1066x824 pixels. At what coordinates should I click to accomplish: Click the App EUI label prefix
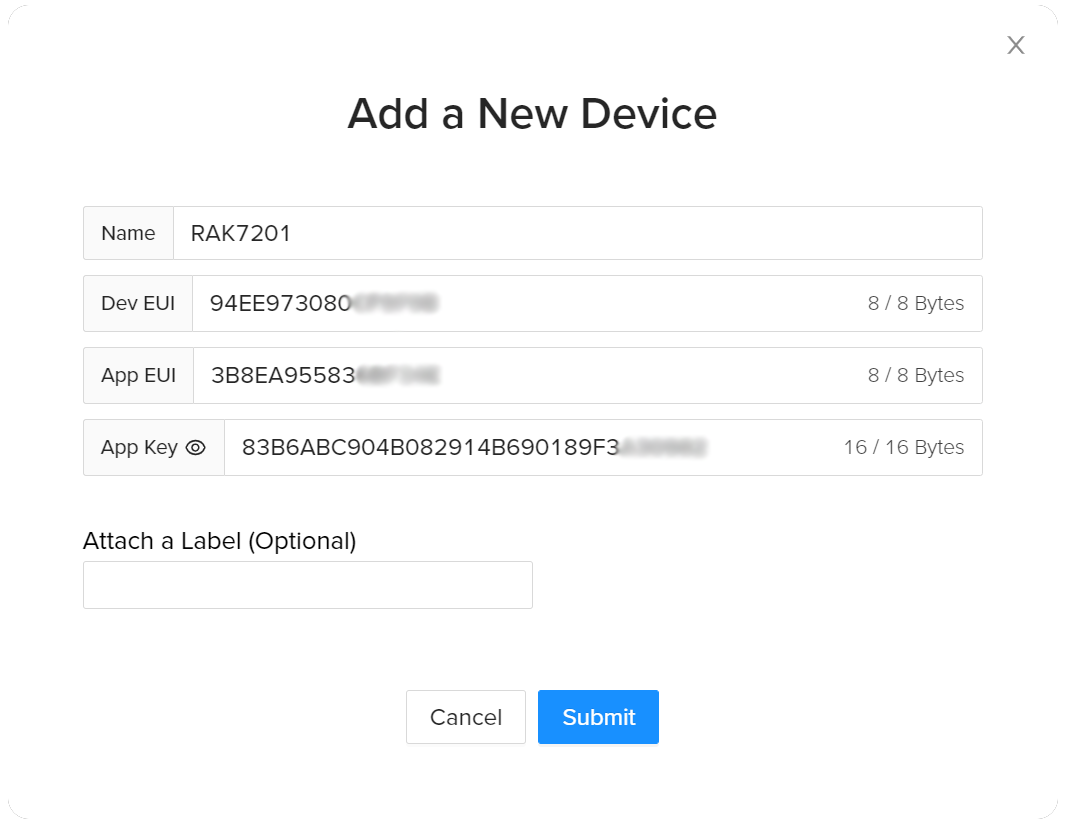click(x=138, y=376)
